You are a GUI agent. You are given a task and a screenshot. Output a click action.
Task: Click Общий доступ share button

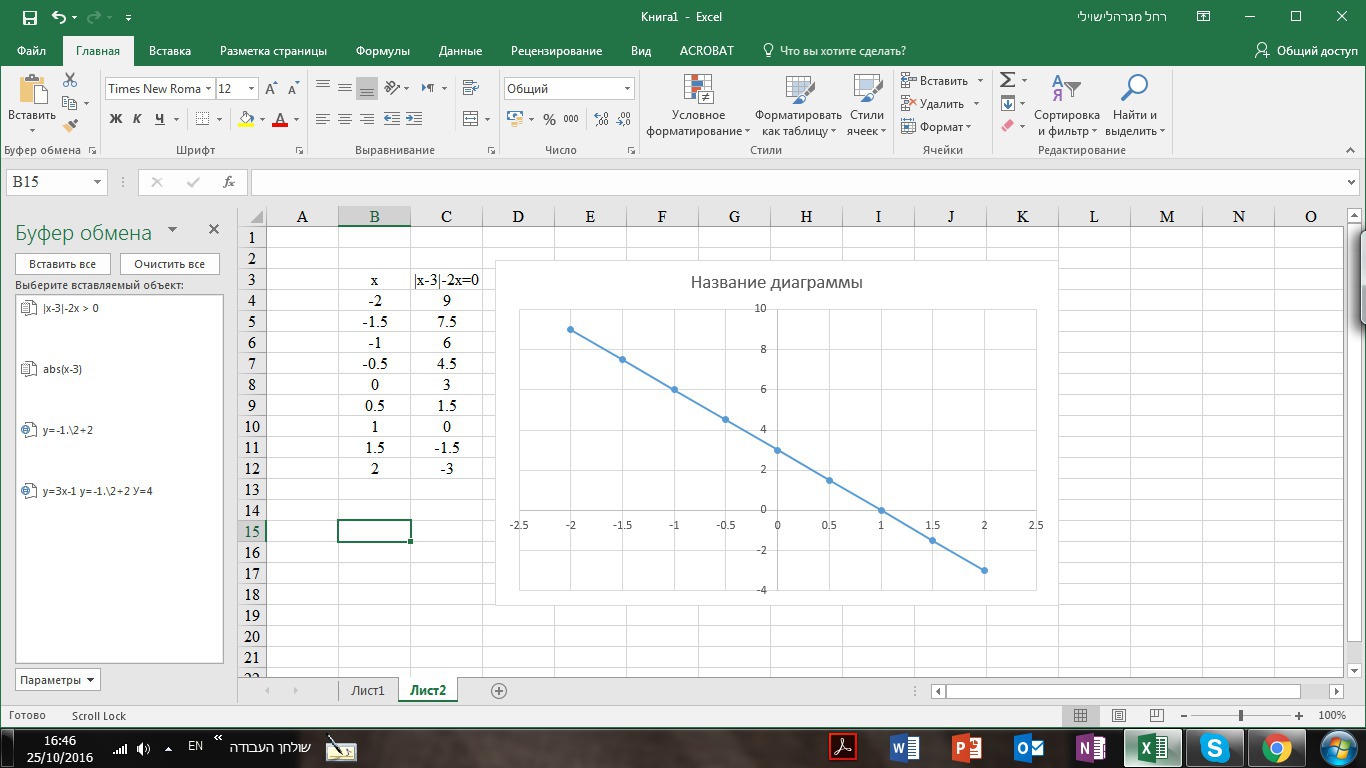1306,50
